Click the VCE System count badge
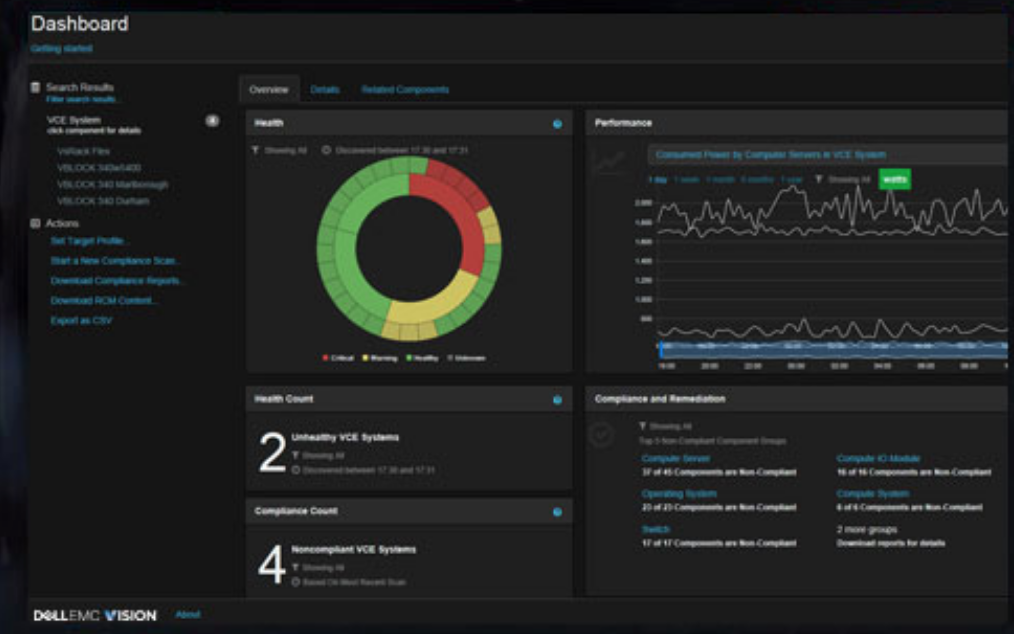This screenshot has width=1014, height=634. click(212, 121)
